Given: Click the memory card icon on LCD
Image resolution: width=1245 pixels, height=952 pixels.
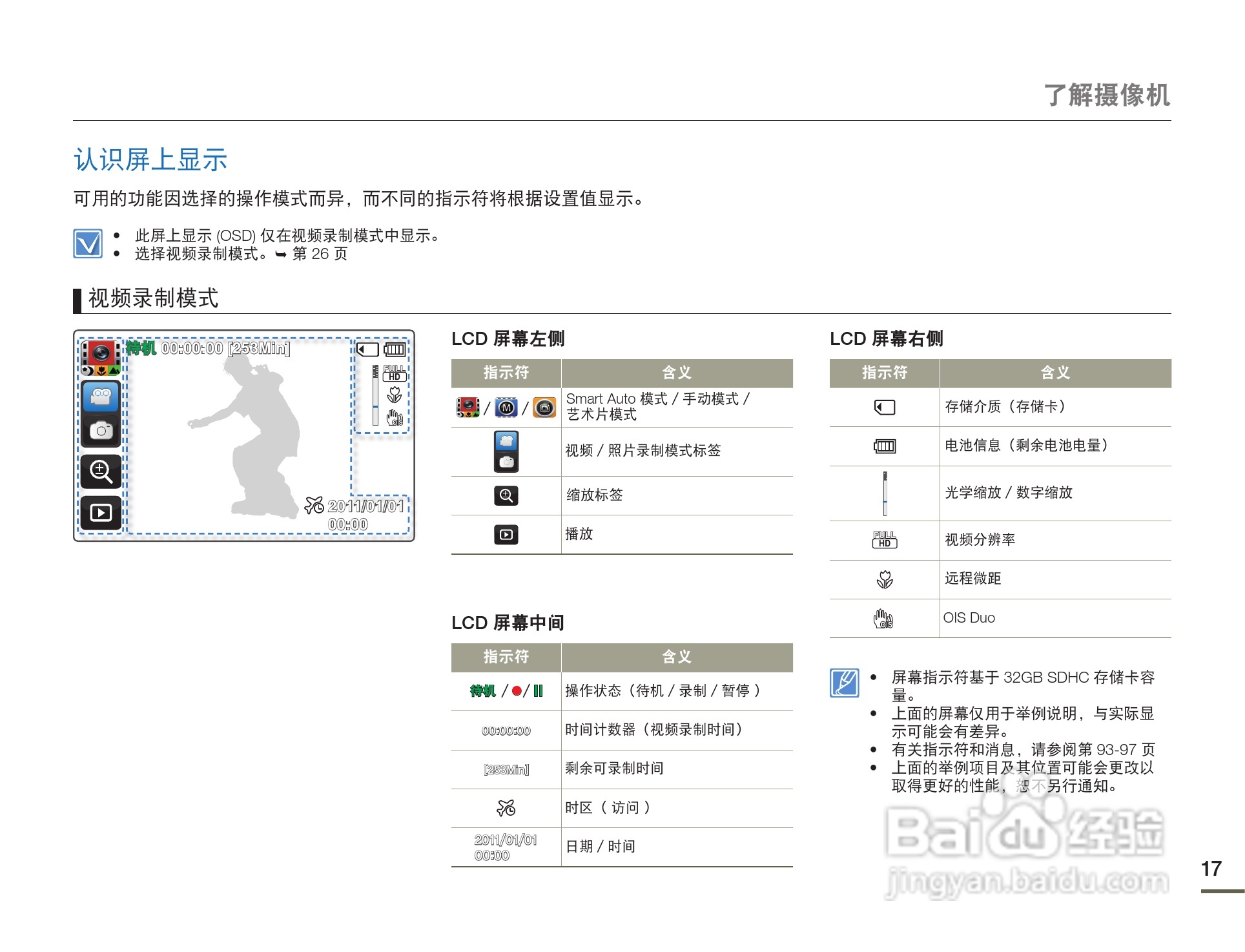Looking at the screenshot, I should 368,349.
